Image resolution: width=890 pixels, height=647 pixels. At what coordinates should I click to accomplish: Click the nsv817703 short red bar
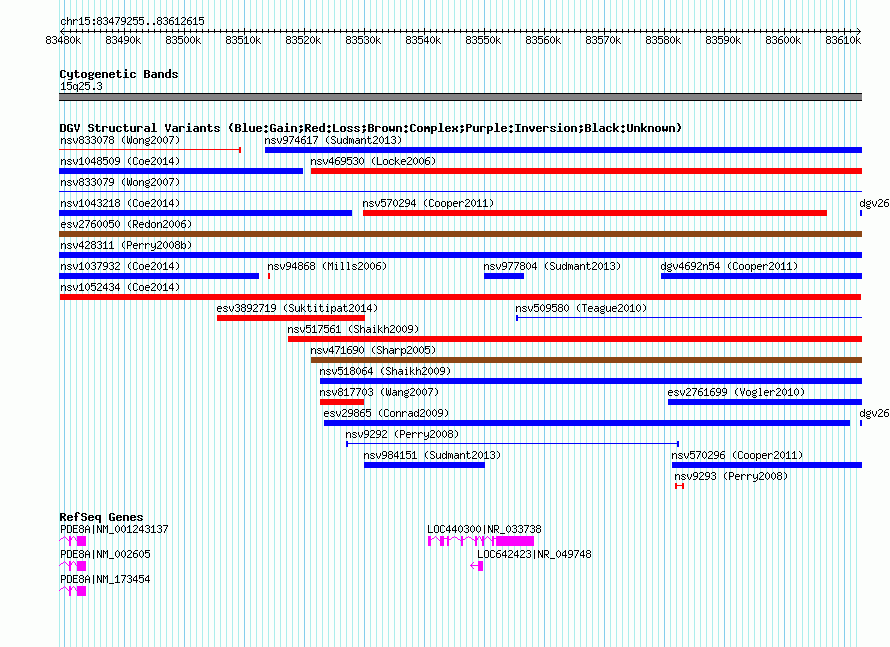(x=342, y=402)
